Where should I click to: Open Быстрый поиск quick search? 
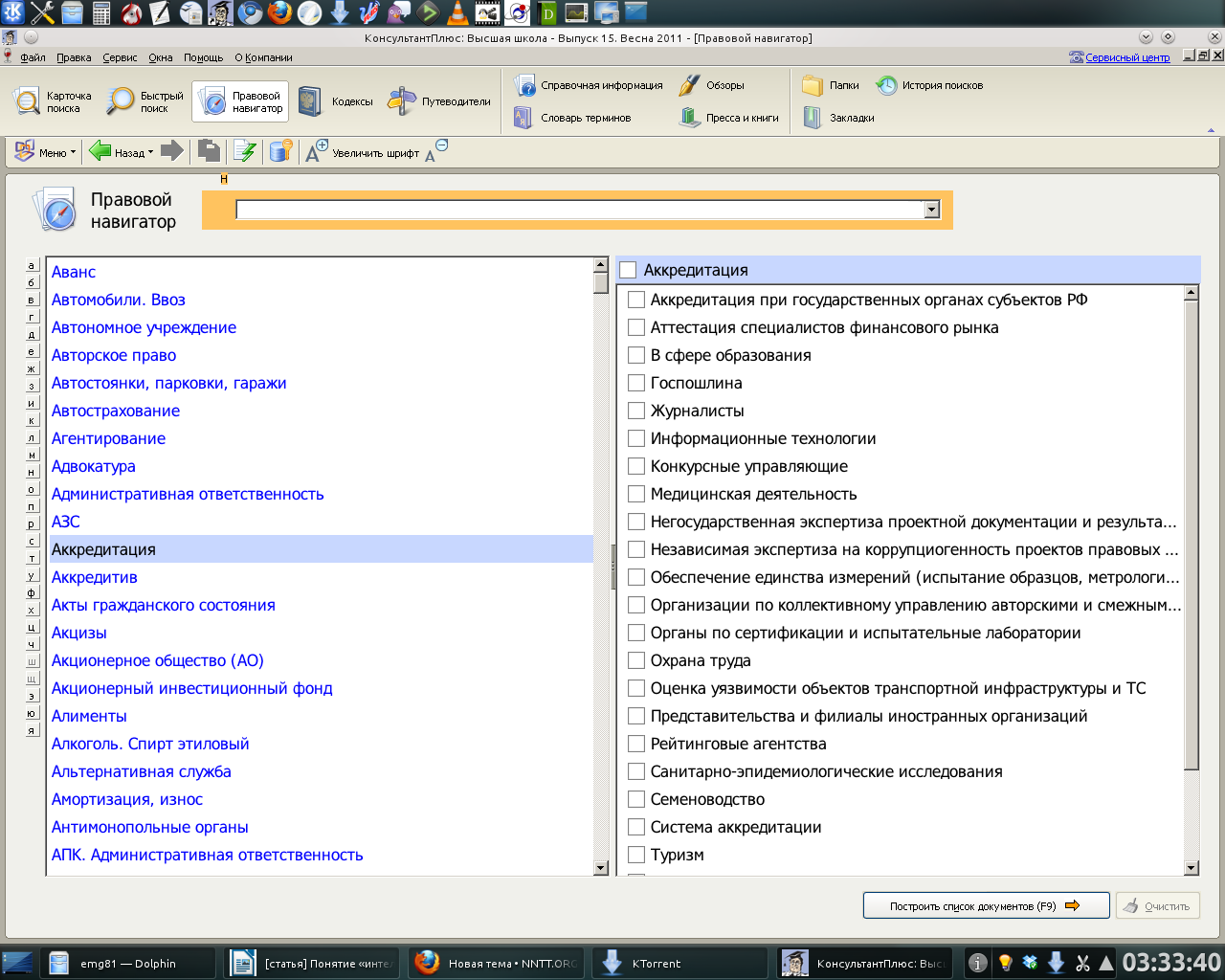pyautogui.click(x=145, y=101)
